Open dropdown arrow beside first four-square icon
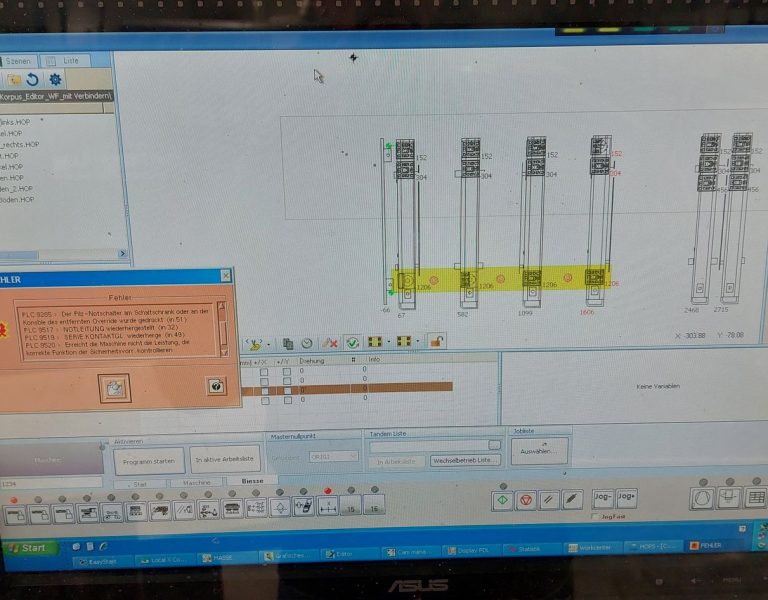The image size is (768, 600). pyautogui.click(x=389, y=341)
